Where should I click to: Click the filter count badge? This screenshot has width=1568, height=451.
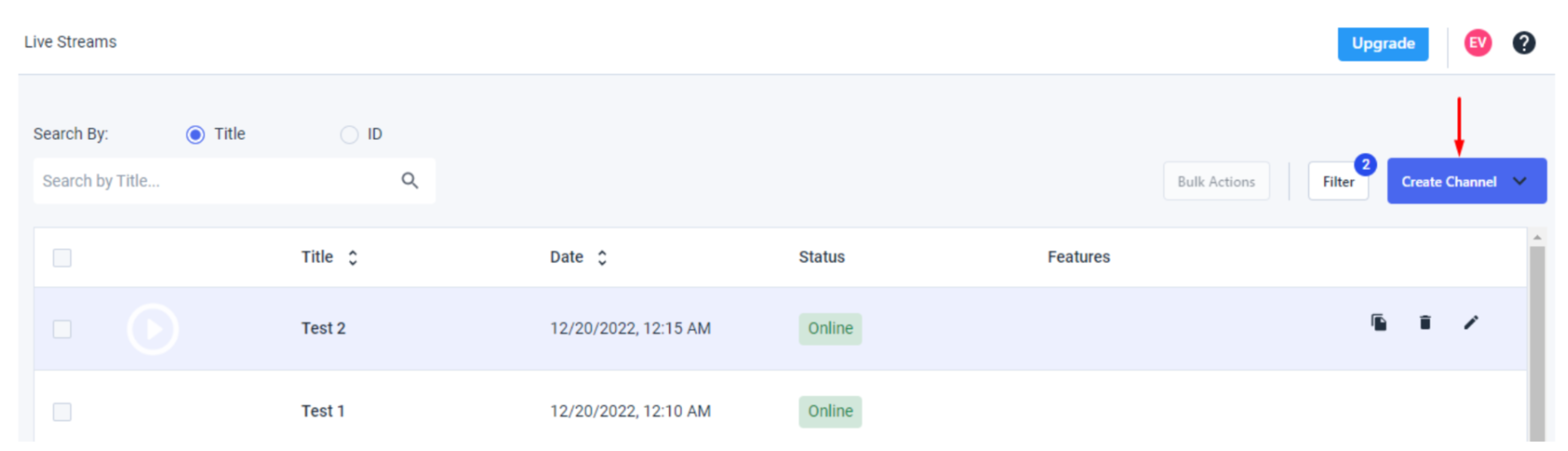click(x=1365, y=165)
